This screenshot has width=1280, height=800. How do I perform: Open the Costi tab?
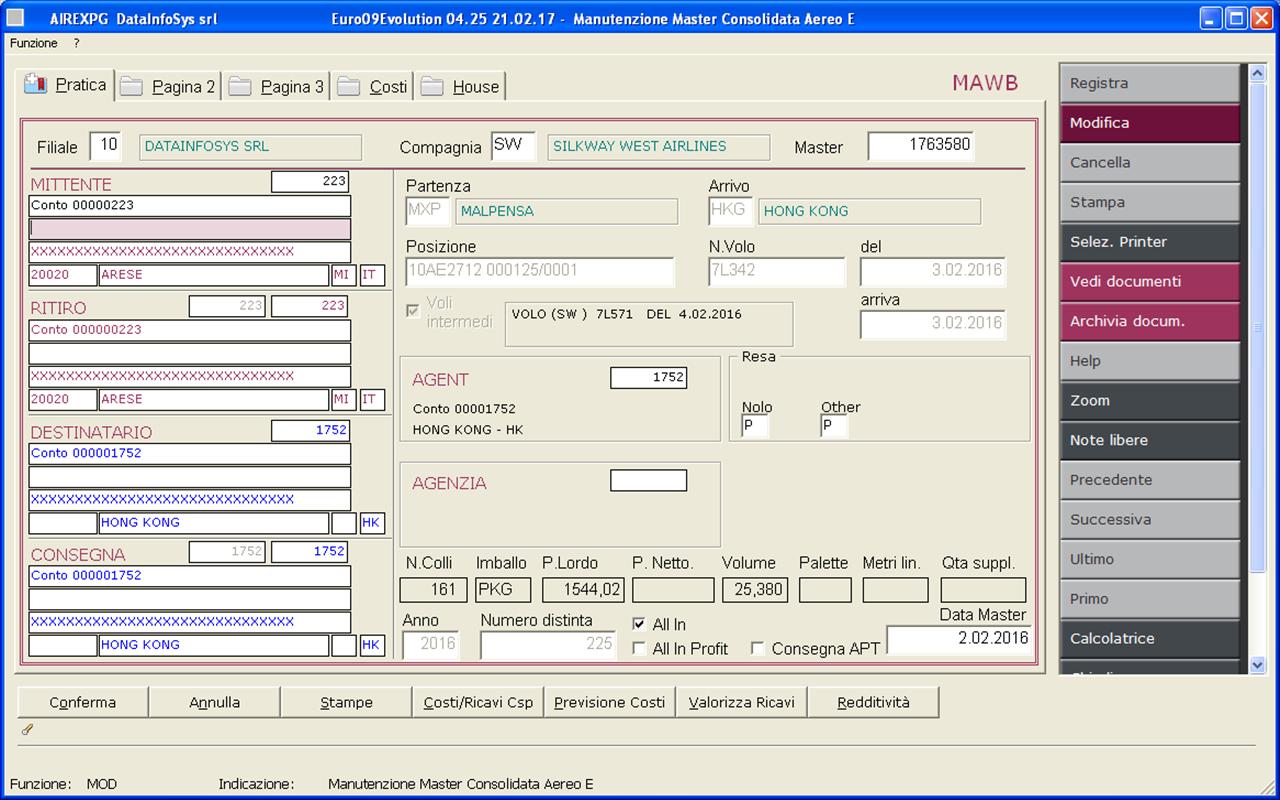tap(373, 87)
